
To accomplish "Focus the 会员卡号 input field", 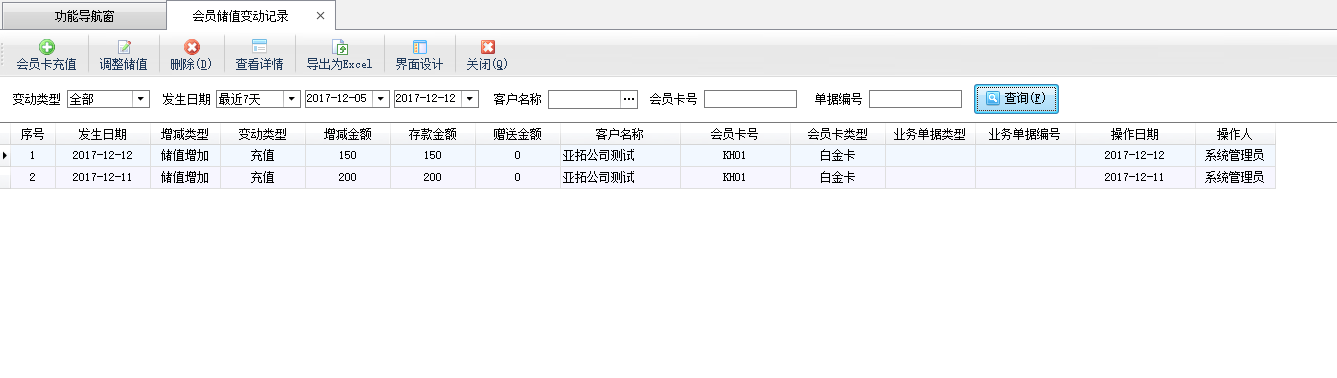I will [751, 99].
